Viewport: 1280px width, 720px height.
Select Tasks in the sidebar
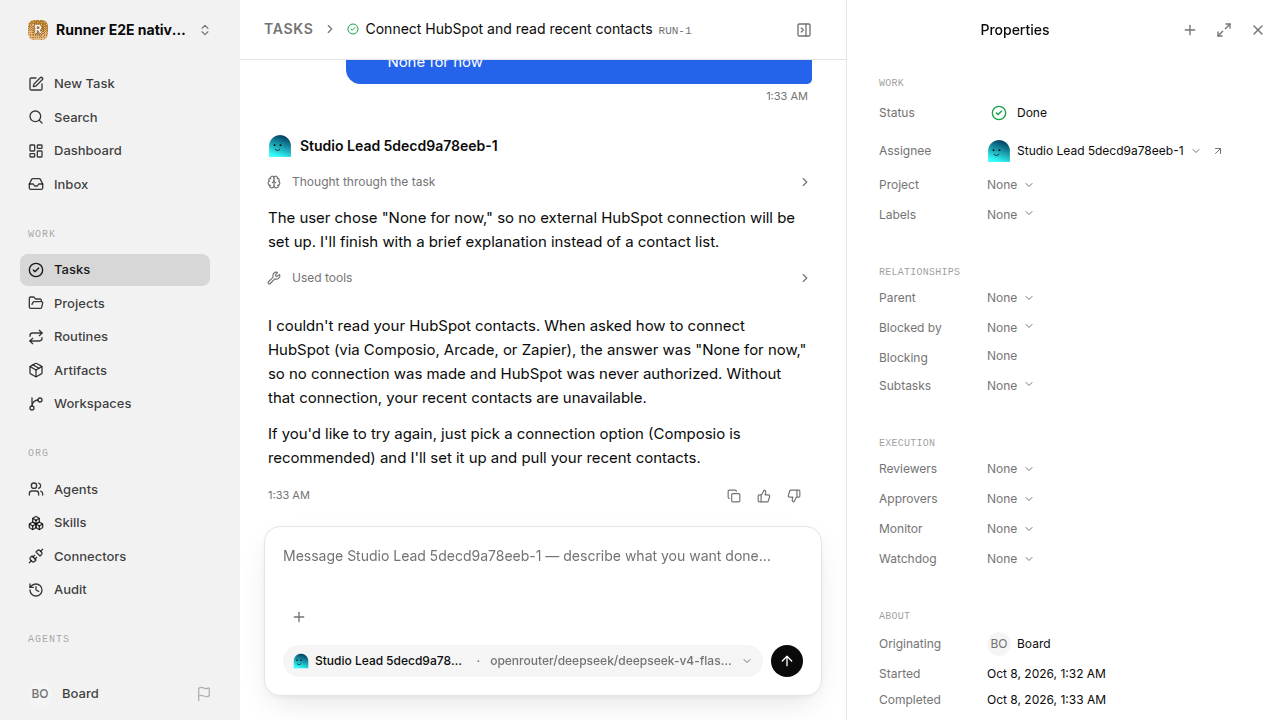[115, 270]
